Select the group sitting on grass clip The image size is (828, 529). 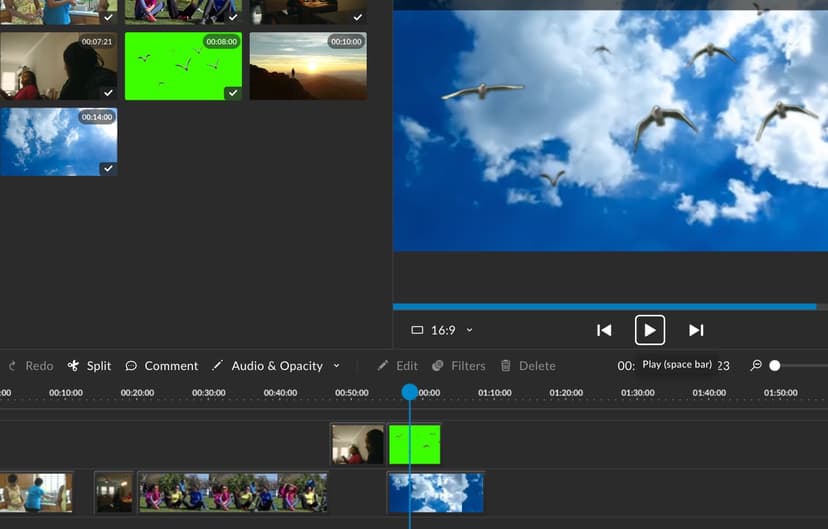click(233, 493)
